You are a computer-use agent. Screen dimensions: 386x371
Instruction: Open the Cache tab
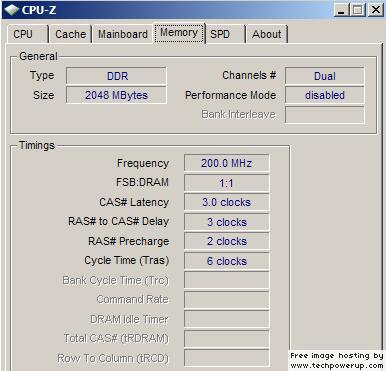pos(70,34)
